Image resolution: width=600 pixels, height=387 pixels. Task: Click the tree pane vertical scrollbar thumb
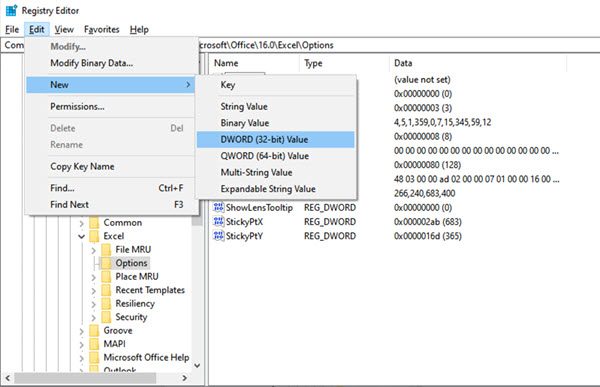[197, 219]
